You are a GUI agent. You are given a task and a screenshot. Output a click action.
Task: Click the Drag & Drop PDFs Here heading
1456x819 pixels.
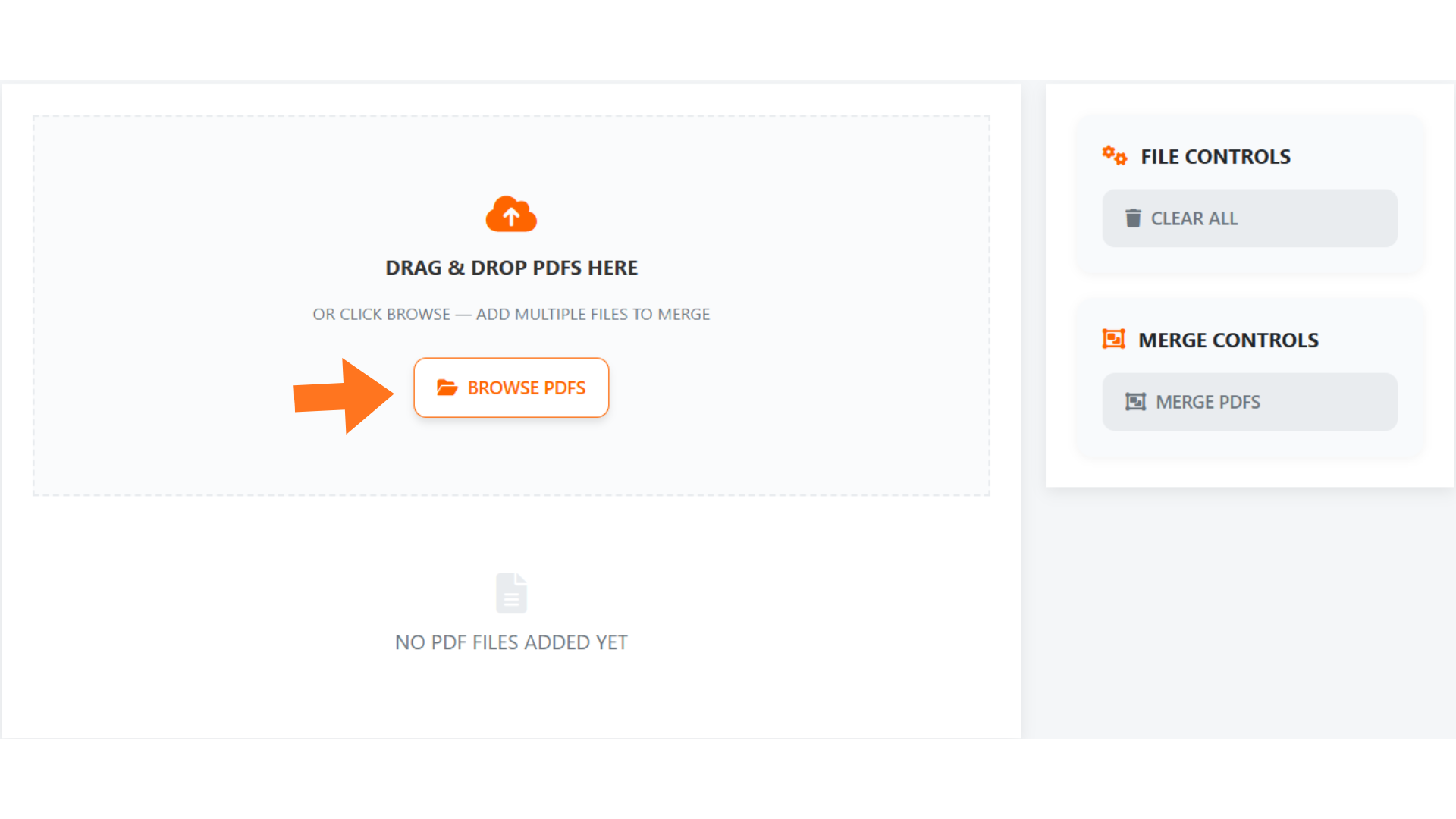[x=511, y=268]
